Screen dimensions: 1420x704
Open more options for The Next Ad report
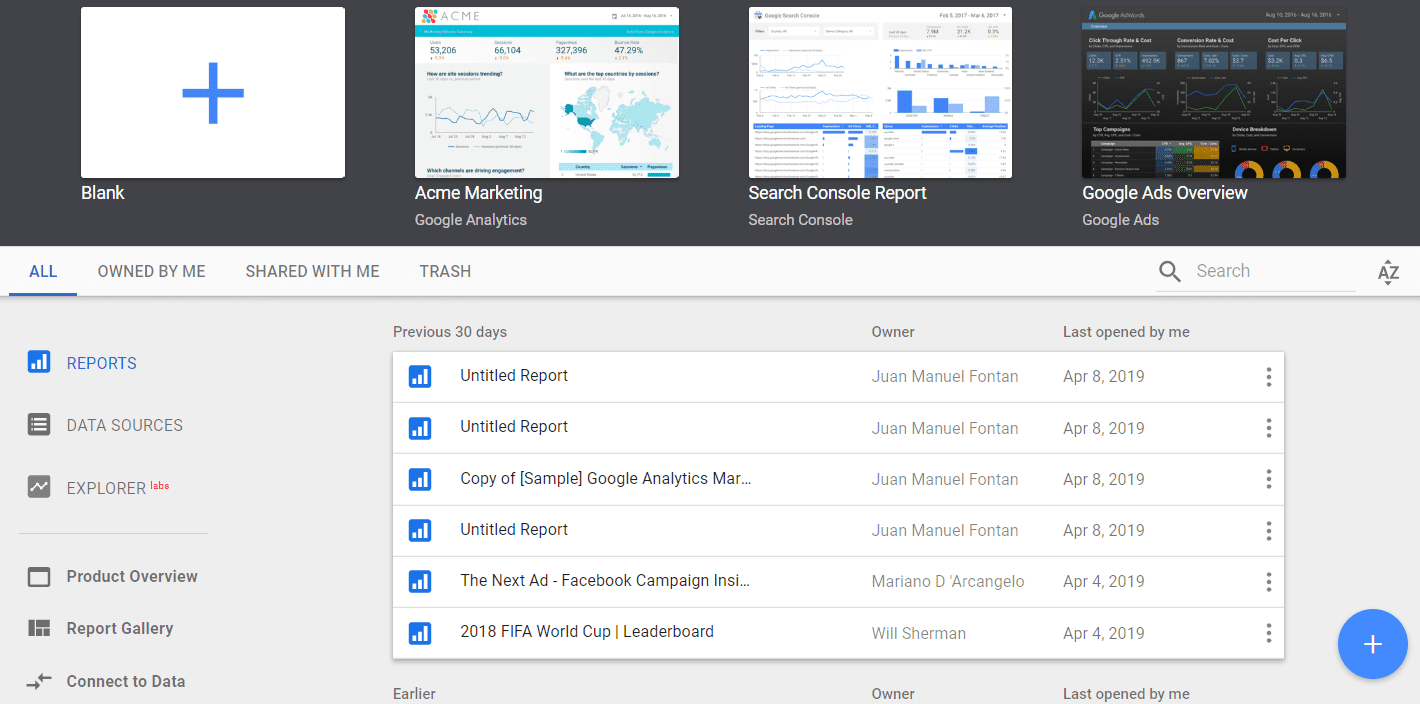(x=1268, y=581)
